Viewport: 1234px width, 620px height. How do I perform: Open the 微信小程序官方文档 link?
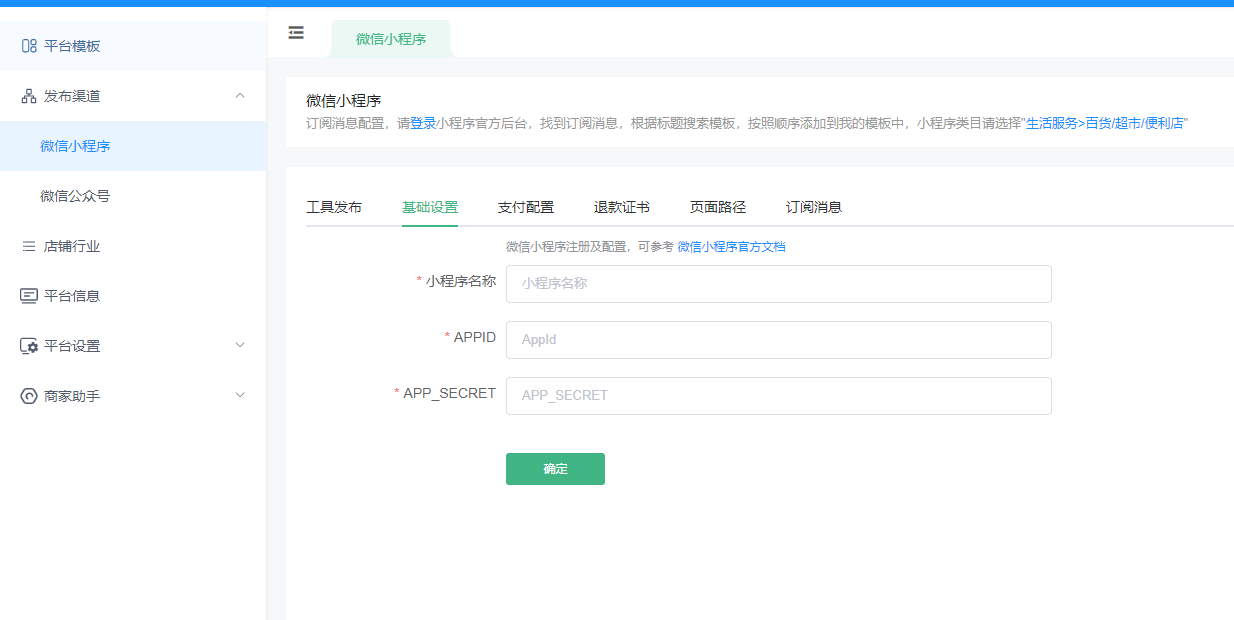pyautogui.click(x=731, y=246)
